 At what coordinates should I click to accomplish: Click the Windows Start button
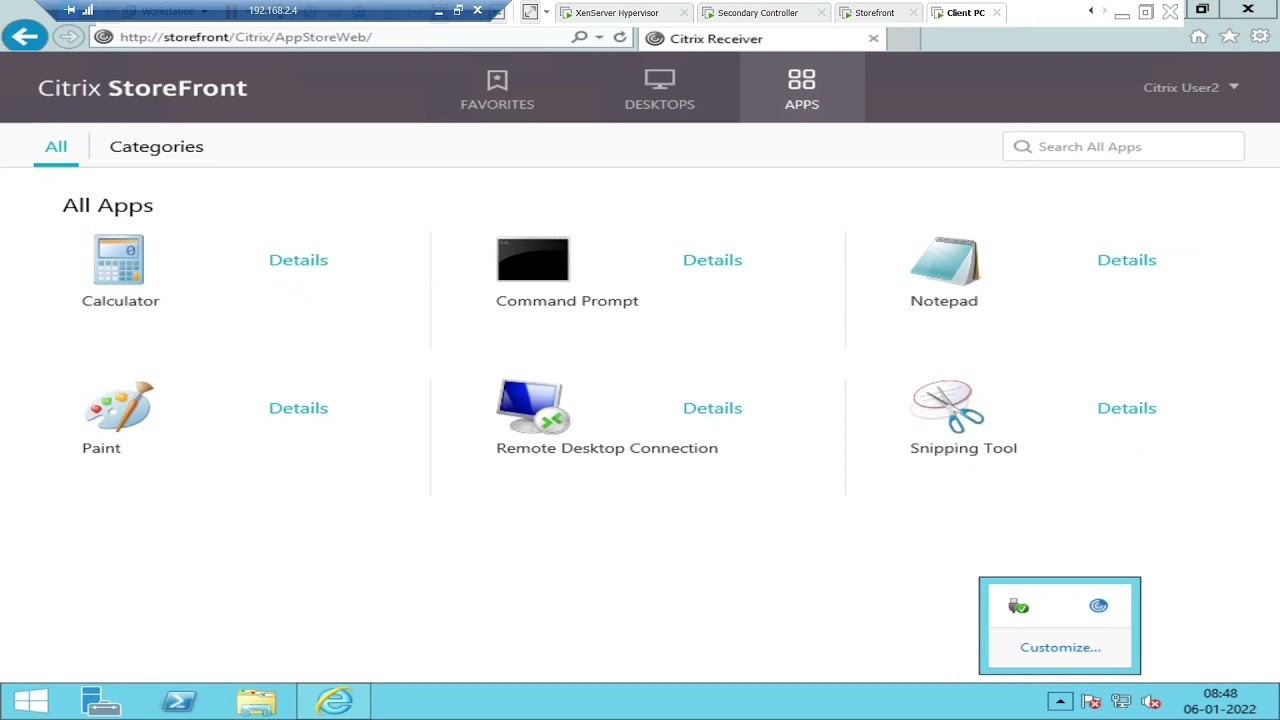(31, 702)
